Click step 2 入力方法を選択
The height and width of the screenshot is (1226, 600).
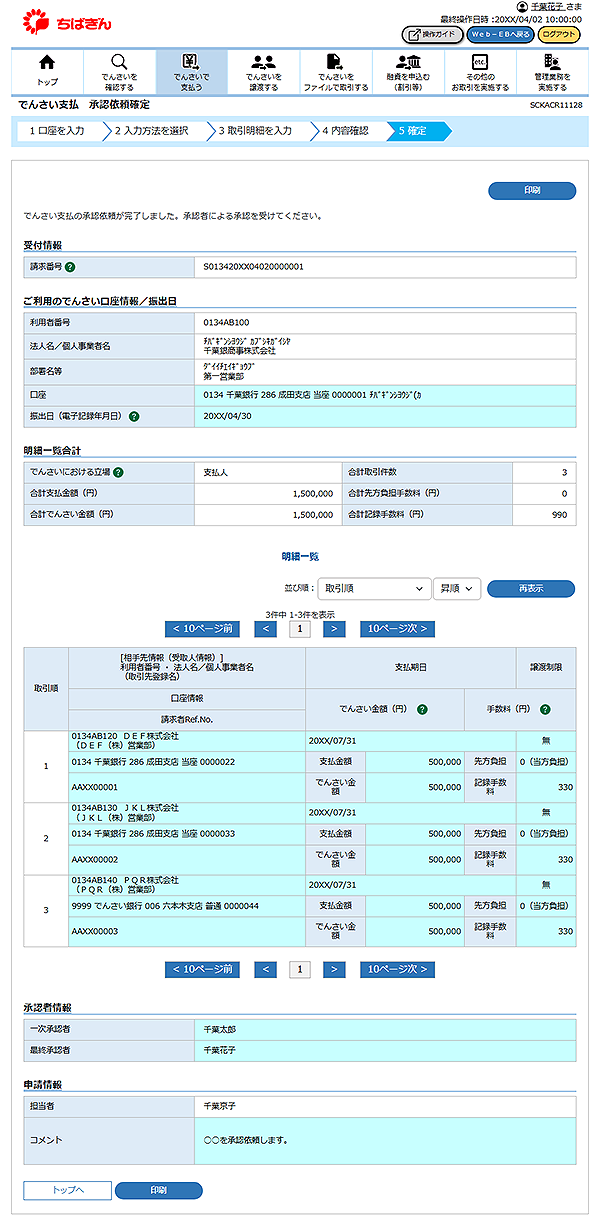point(152,131)
